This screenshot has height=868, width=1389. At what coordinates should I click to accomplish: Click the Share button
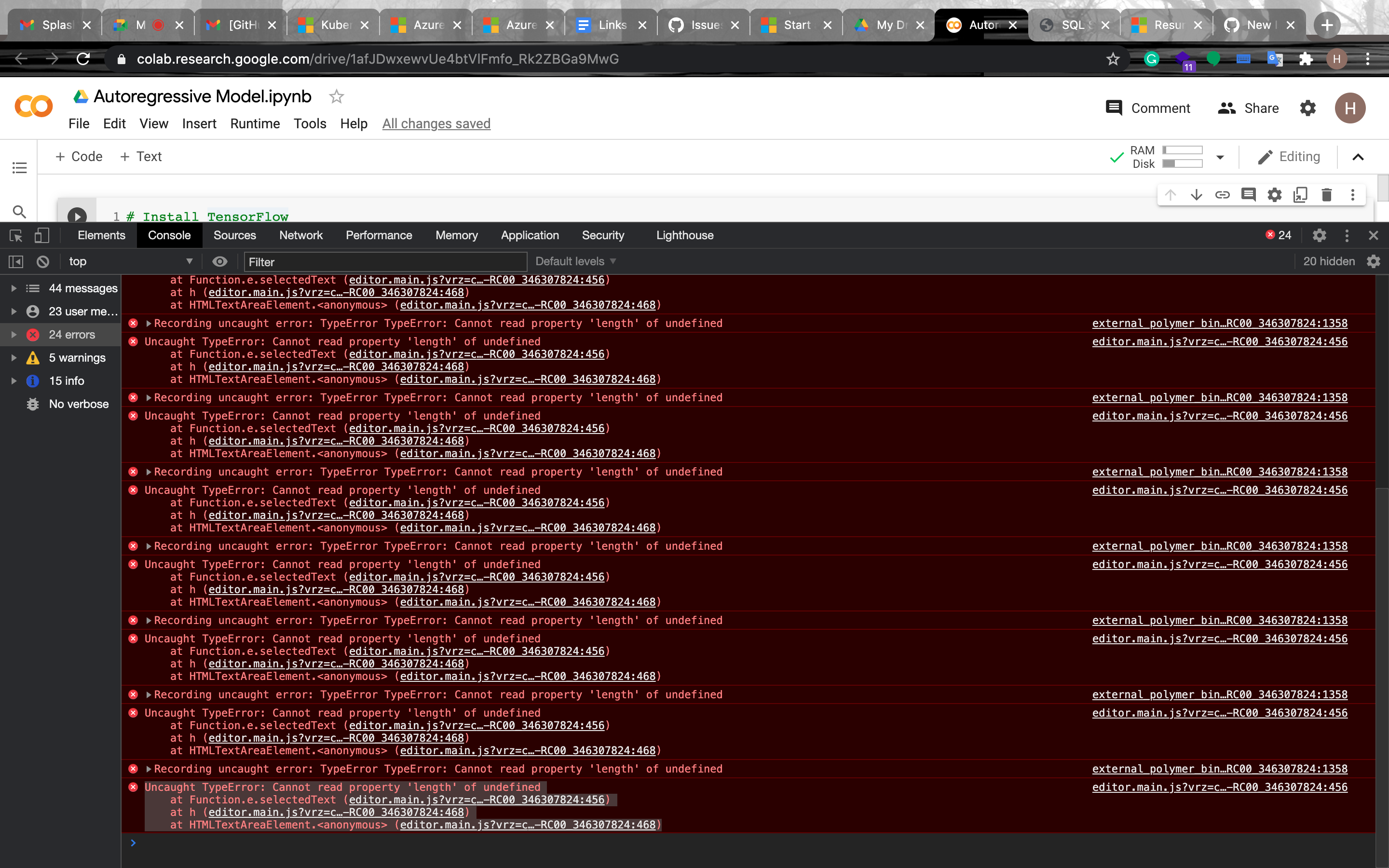[x=1248, y=108]
